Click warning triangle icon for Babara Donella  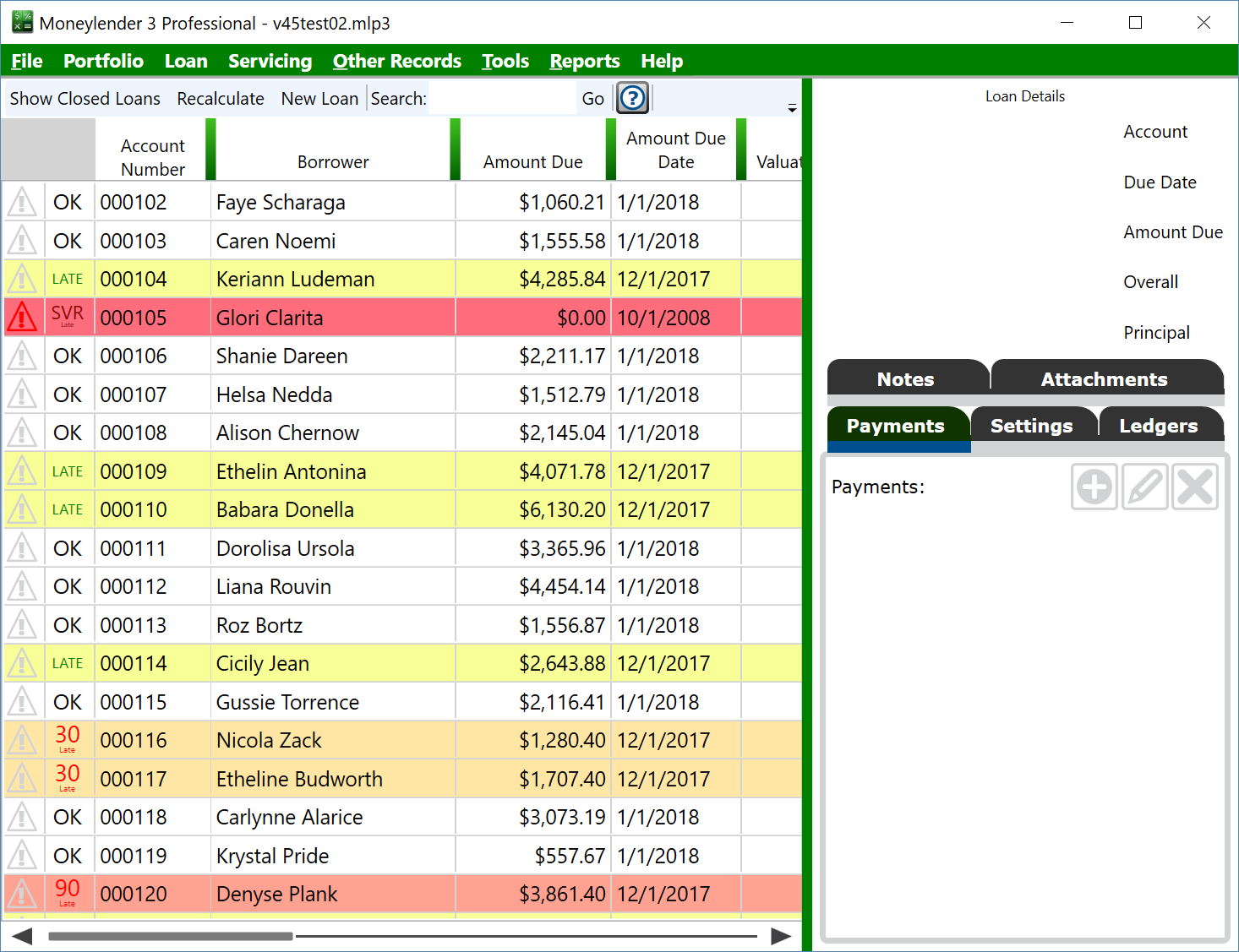[x=22, y=509]
